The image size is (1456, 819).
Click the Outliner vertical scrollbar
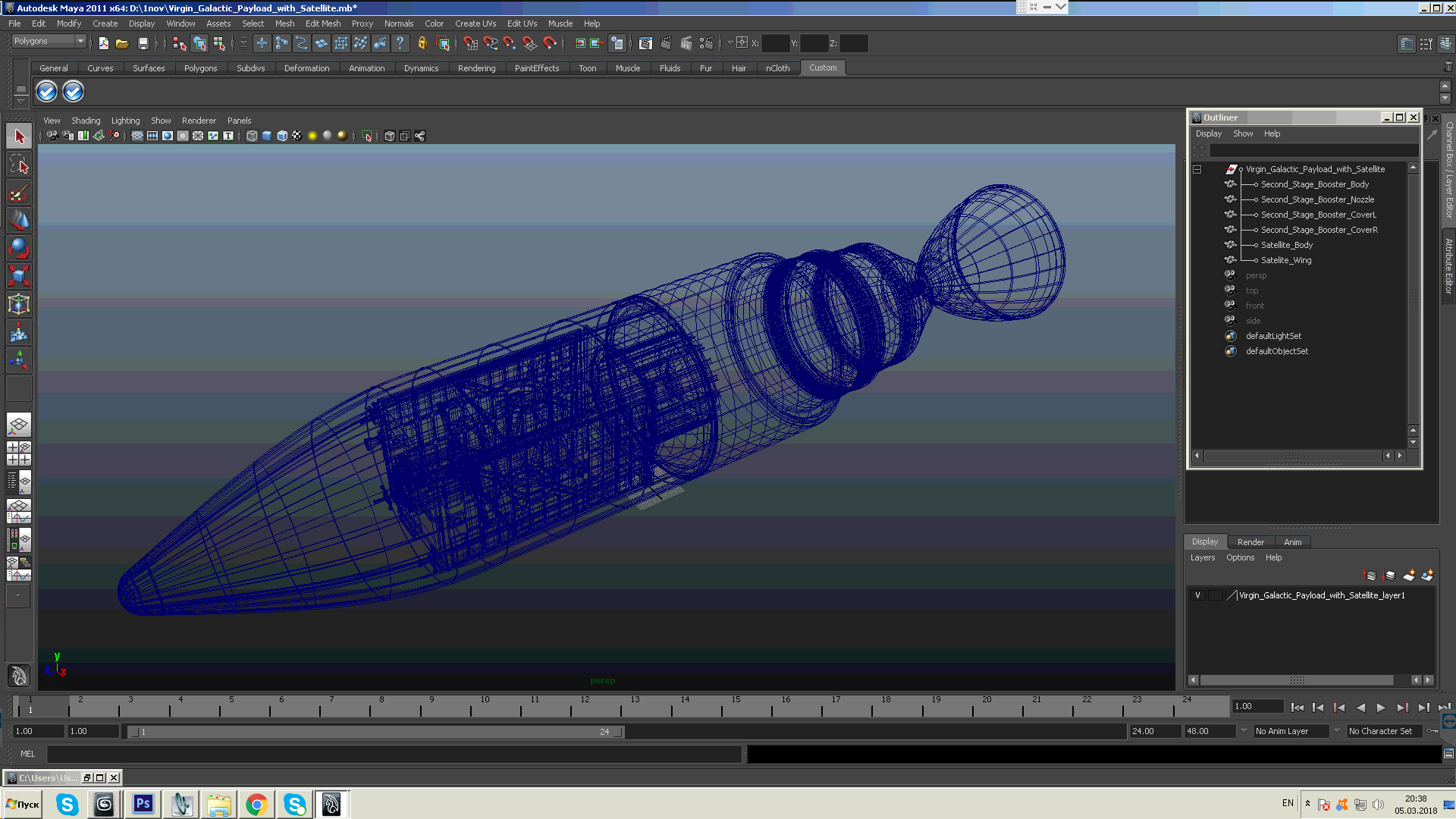click(x=1413, y=300)
